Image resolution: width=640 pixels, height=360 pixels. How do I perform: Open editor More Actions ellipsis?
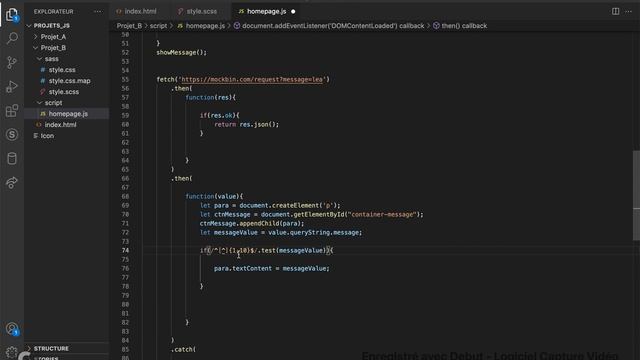coord(629,11)
